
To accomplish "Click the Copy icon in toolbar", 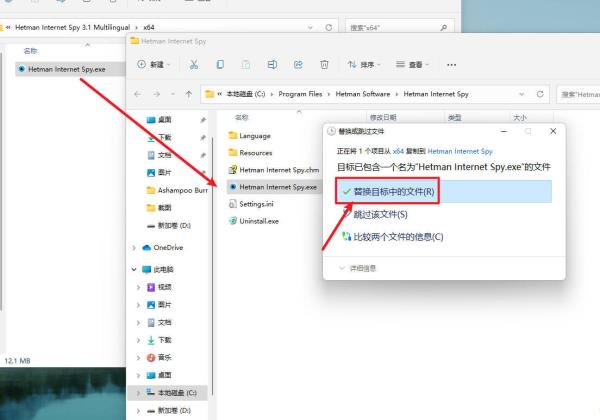I will coord(219,64).
